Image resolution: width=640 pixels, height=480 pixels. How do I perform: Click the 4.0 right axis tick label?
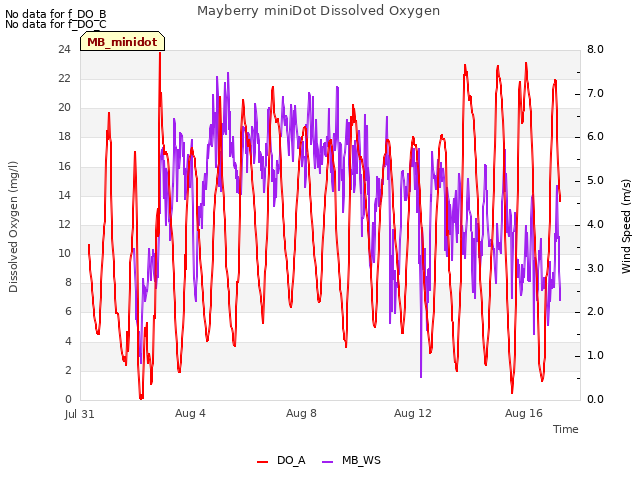595,224
